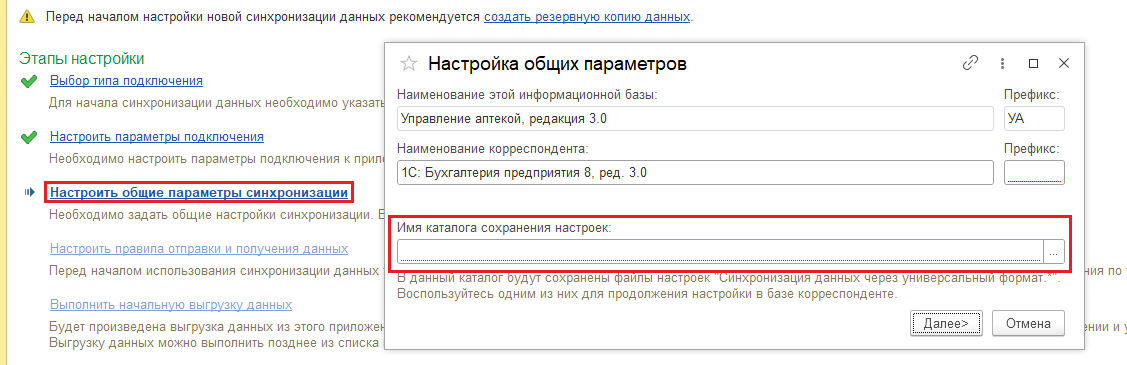Click green checkmark beside Настроить параметры подключения

29,137
